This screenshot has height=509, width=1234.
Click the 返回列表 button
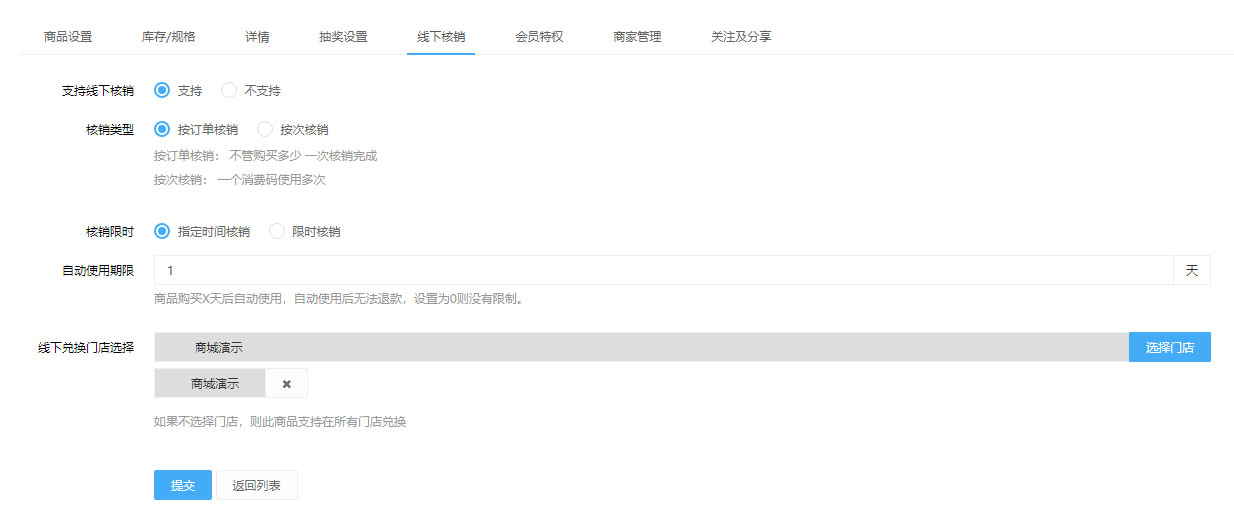point(256,485)
